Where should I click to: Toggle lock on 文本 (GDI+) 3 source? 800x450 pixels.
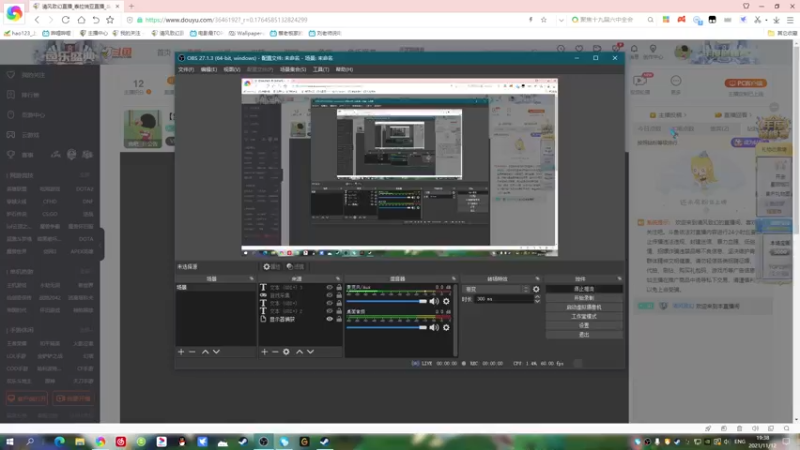339,287
